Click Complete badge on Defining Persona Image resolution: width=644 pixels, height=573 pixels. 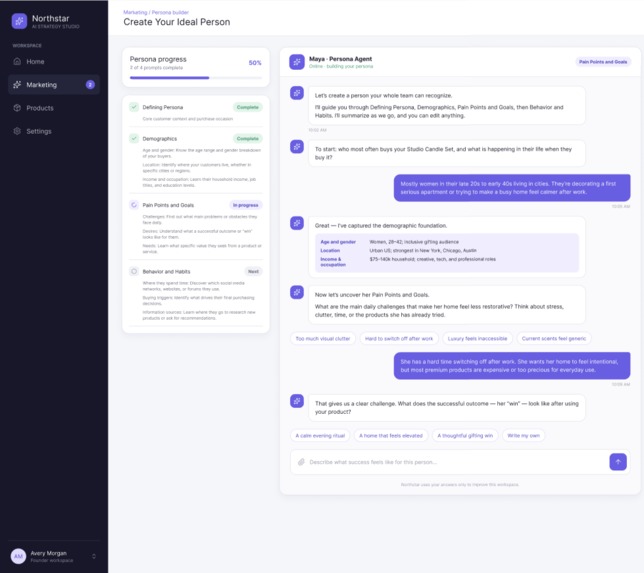click(x=248, y=107)
